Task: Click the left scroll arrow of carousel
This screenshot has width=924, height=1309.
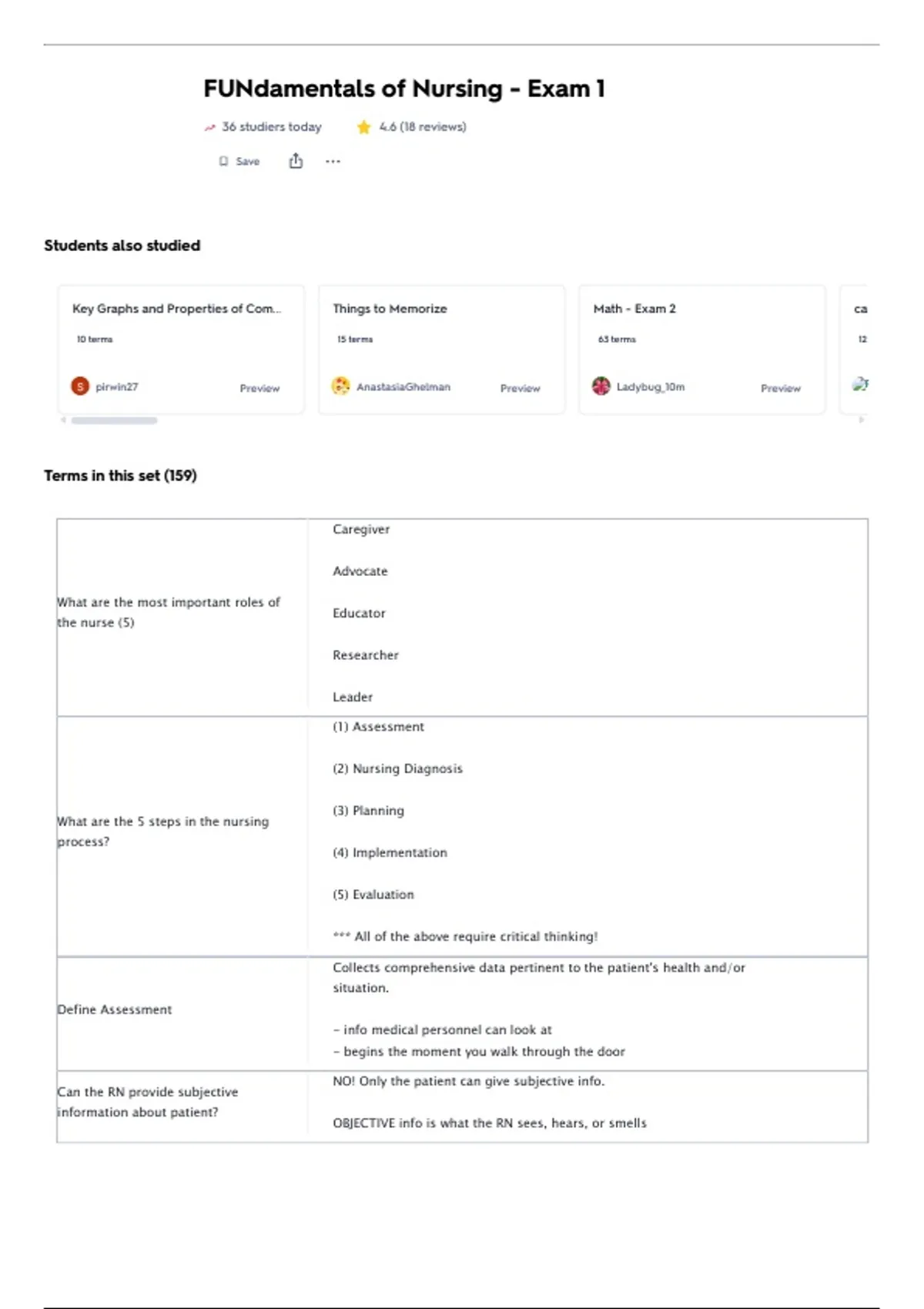Action: click(63, 420)
